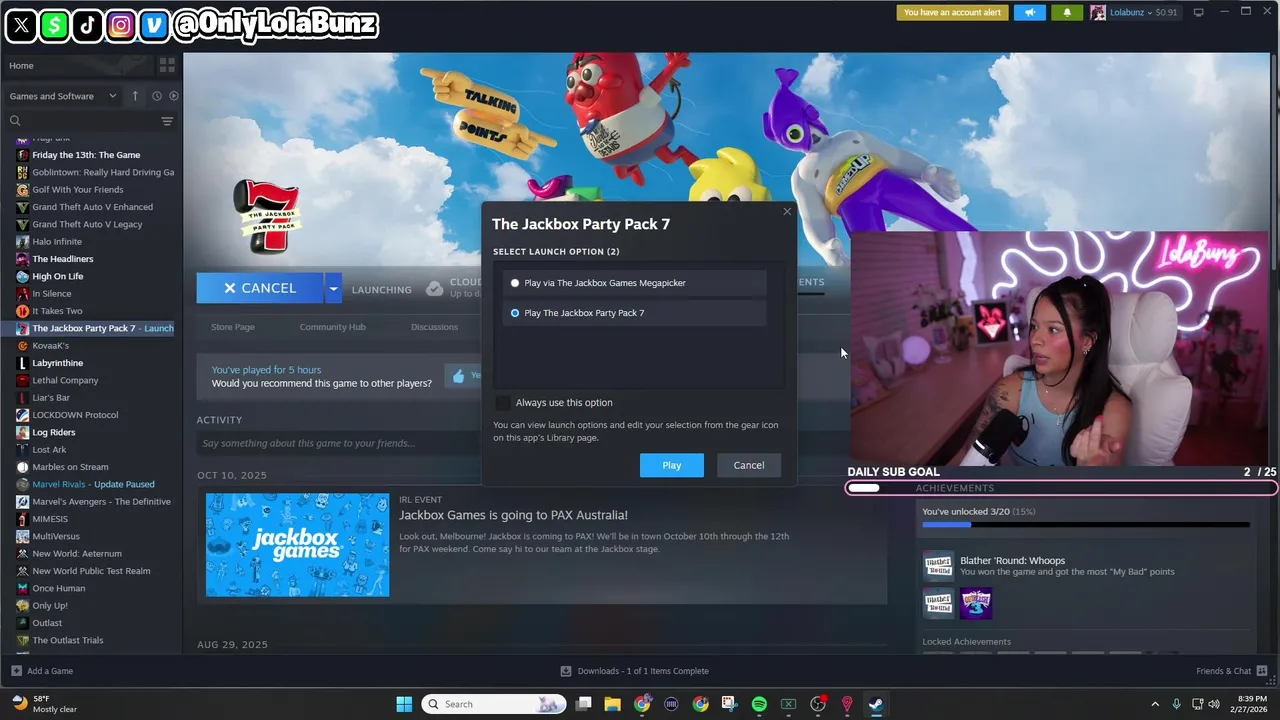Open the Discussions tab
This screenshot has width=1280, height=720.
tap(434, 327)
